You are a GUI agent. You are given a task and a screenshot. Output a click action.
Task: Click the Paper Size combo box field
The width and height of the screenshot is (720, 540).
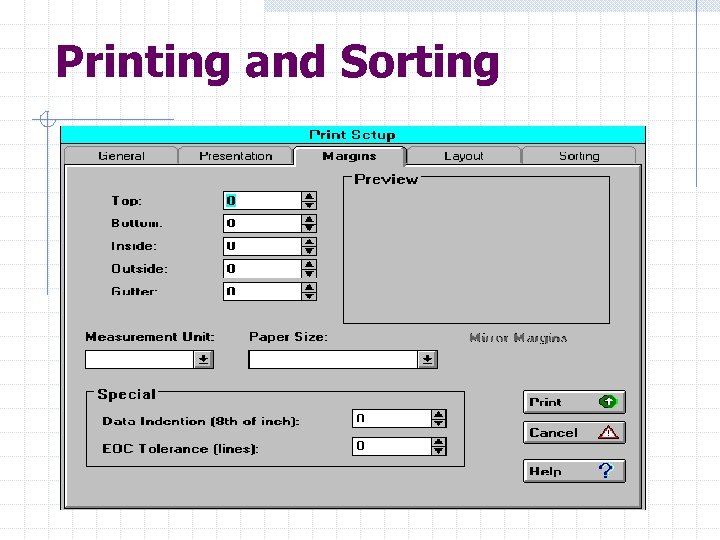[x=333, y=360]
